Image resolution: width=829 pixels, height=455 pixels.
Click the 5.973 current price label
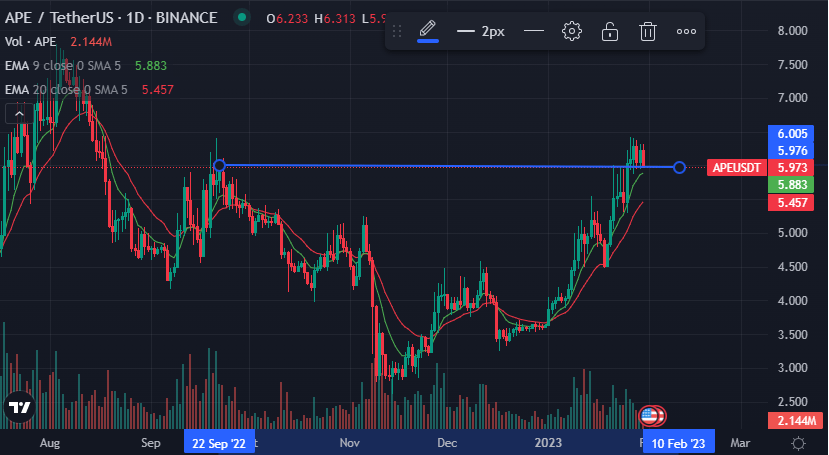coord(791,168)
